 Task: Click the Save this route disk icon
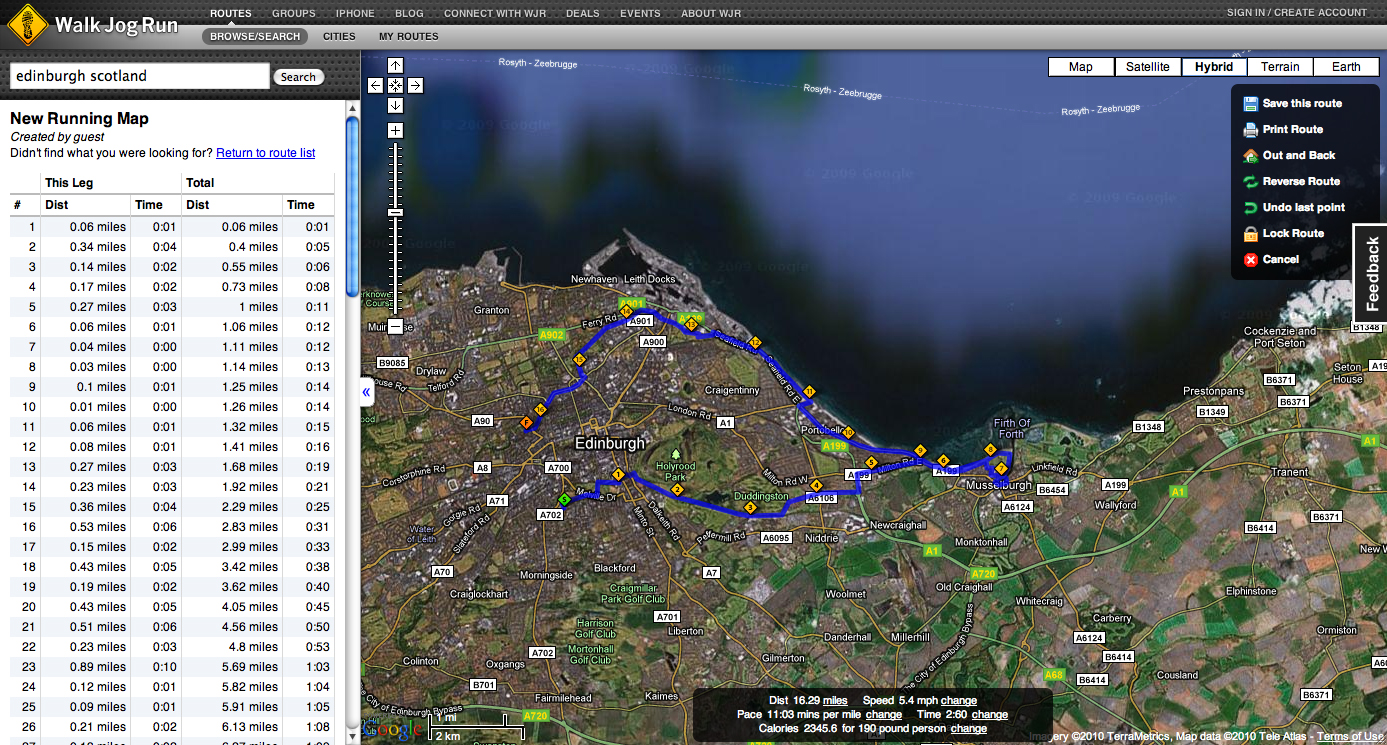(1250, 104)
